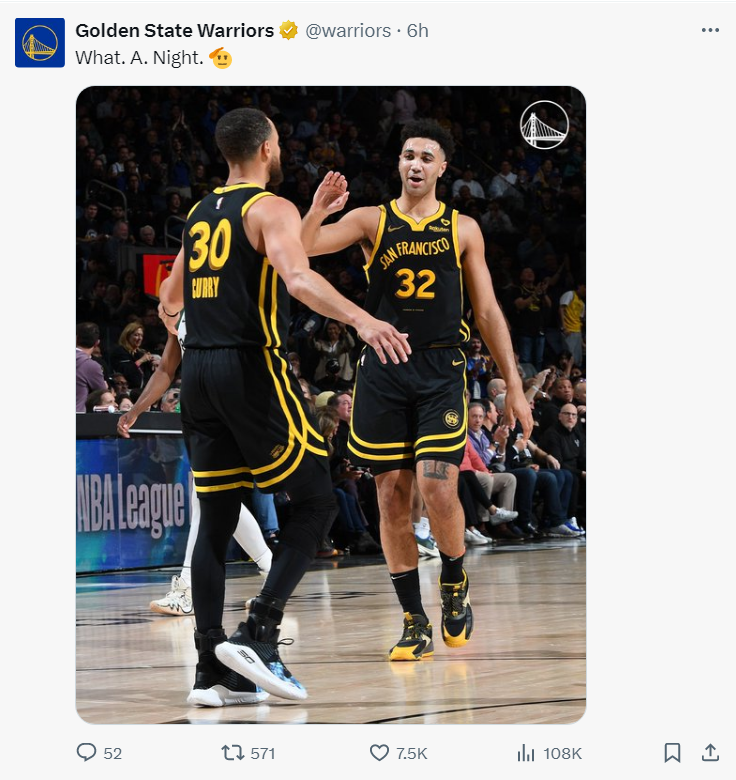Click the repost arrows icon
This screenshot has width=736, height=780.
pyautogui.click(x=232, y=753)
